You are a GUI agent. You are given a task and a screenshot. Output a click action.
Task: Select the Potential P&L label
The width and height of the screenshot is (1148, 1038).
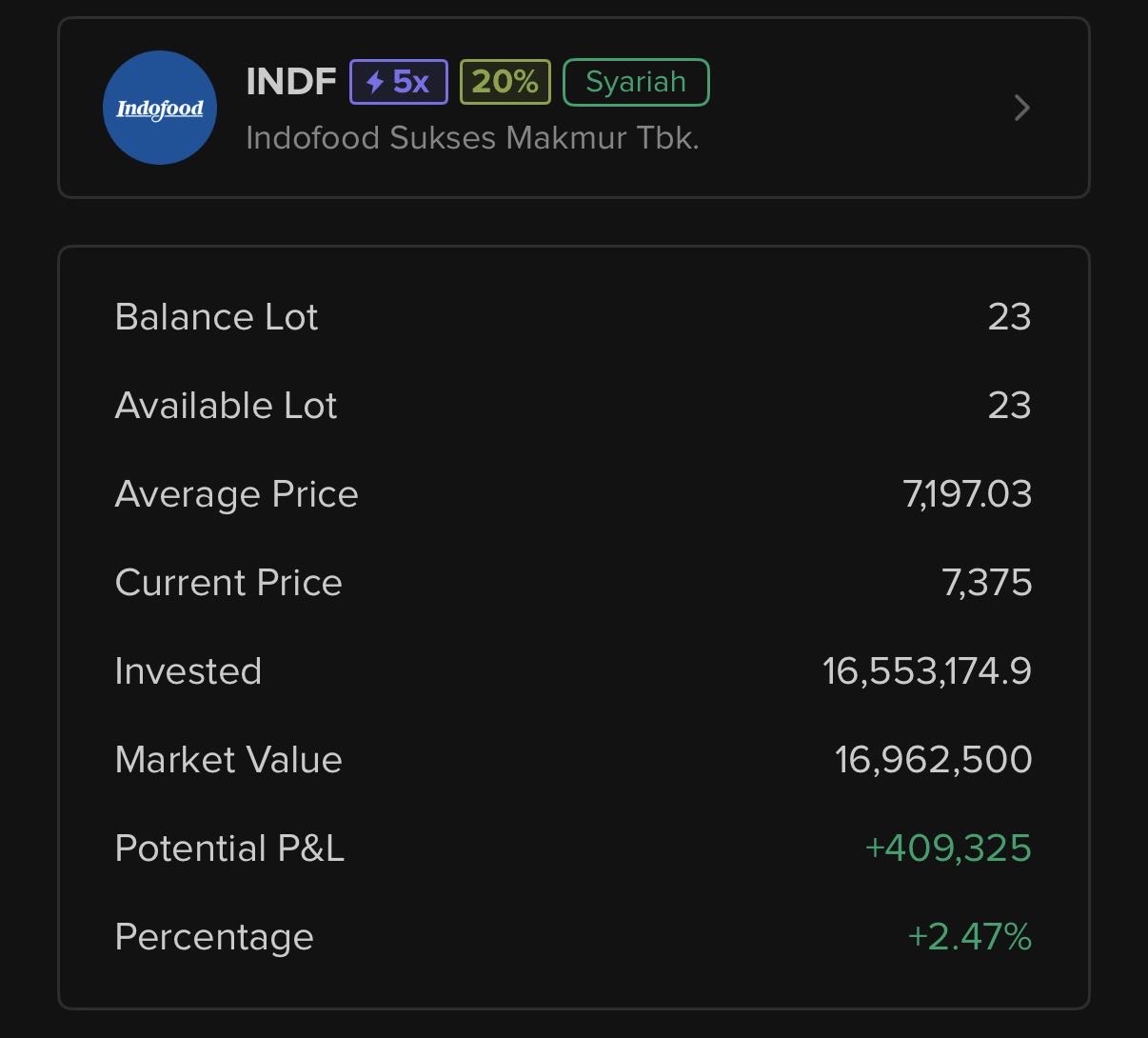click(x=229, y=848)
